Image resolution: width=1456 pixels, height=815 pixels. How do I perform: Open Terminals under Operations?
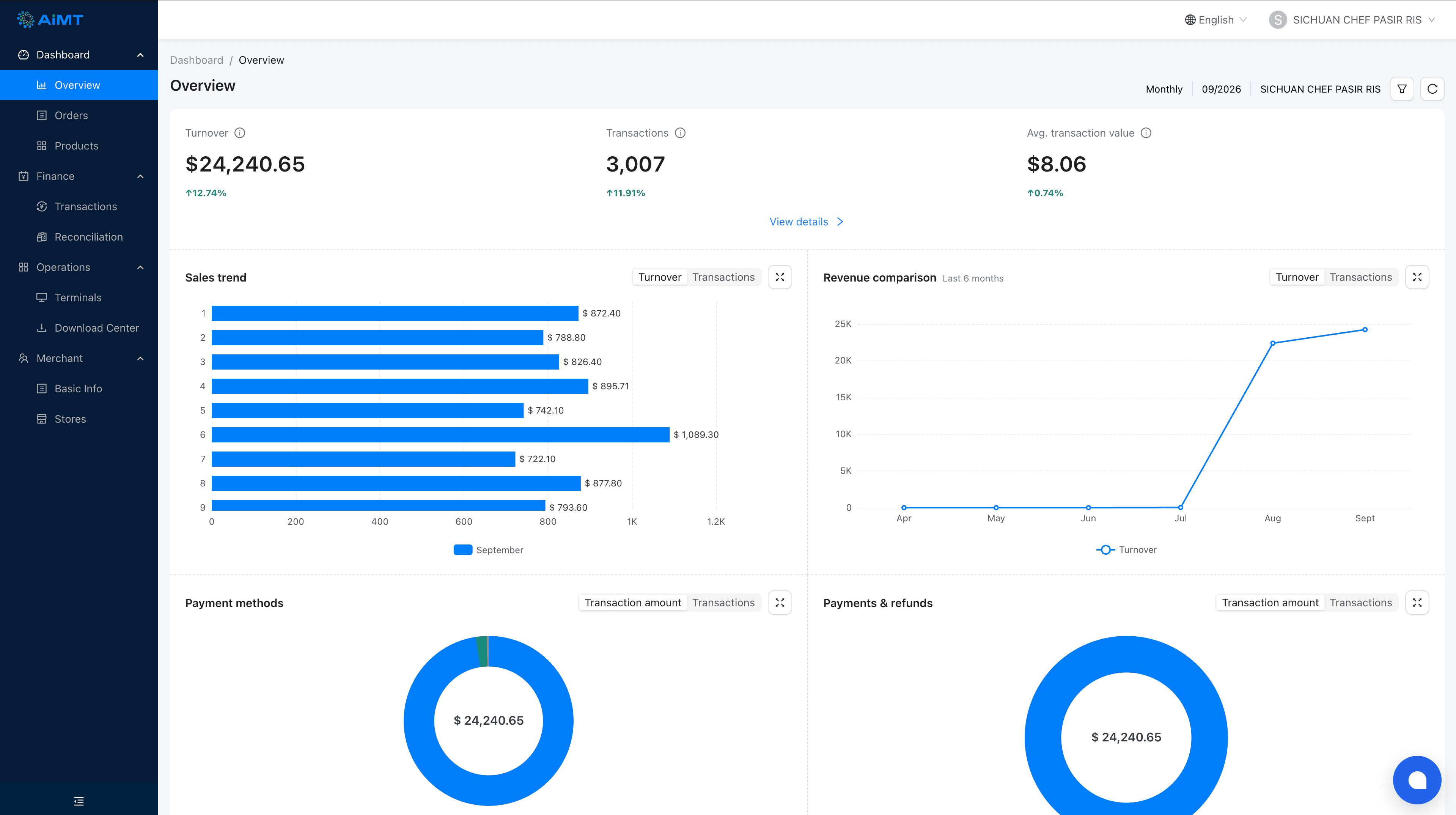[79, 298]
